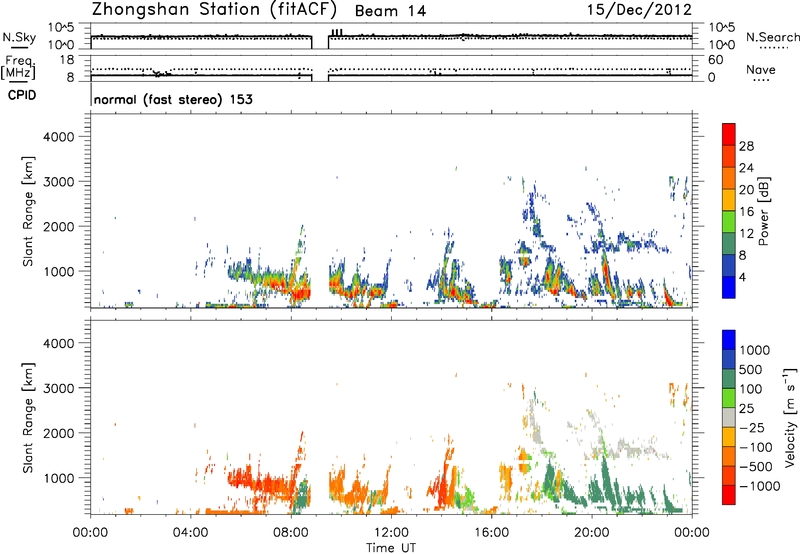
Task: Click the 'Freq. [MHz]' axis label
Action: tap(18, 68)
